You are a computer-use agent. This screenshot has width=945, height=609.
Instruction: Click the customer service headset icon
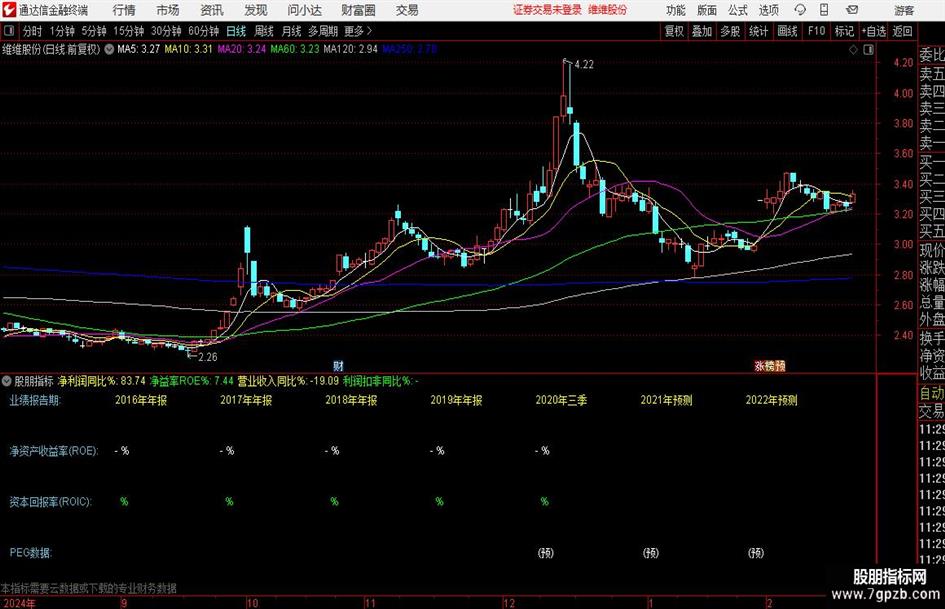click(x=800, y=10)
